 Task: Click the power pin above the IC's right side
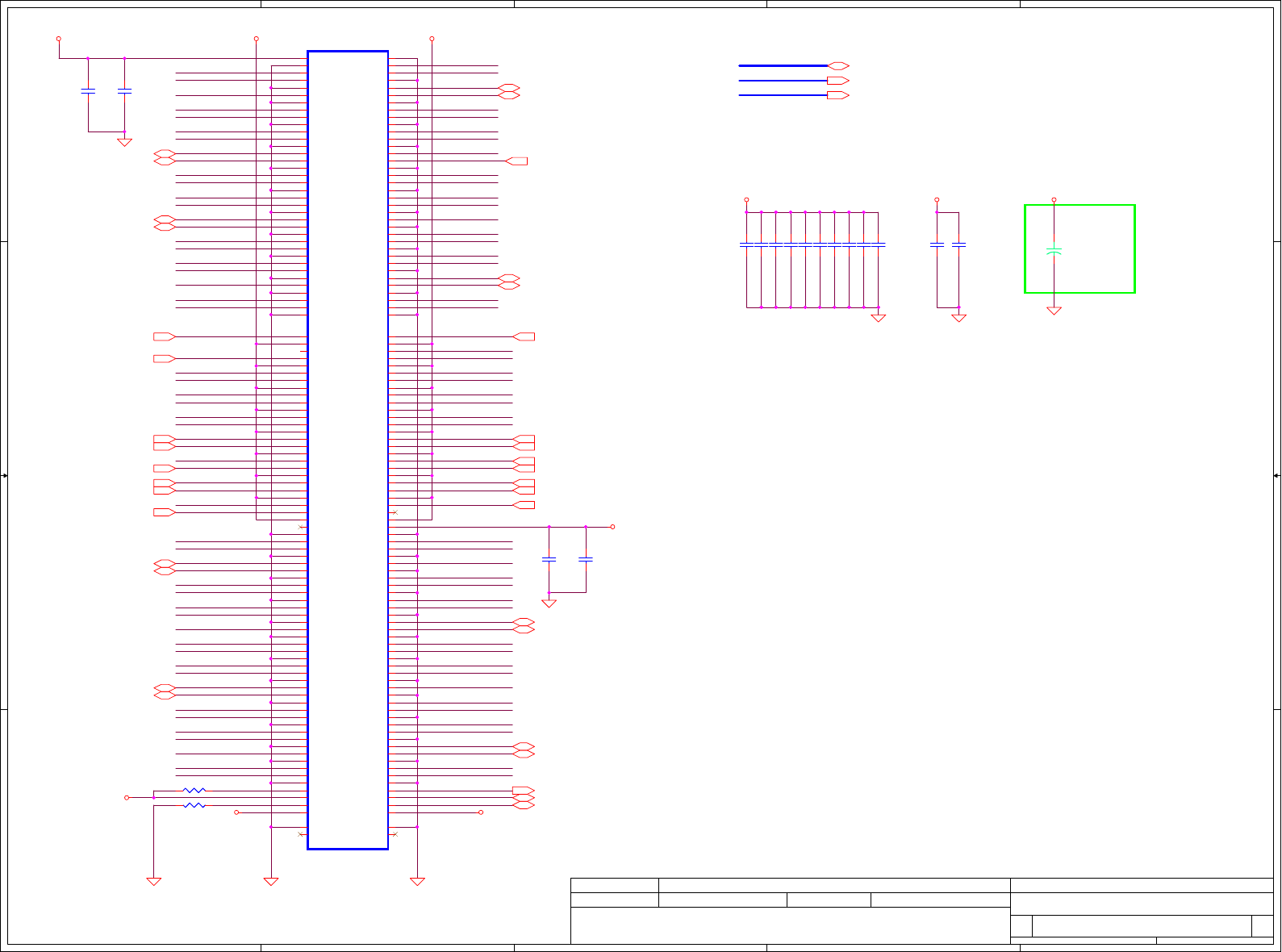click(x=432, y=39)
